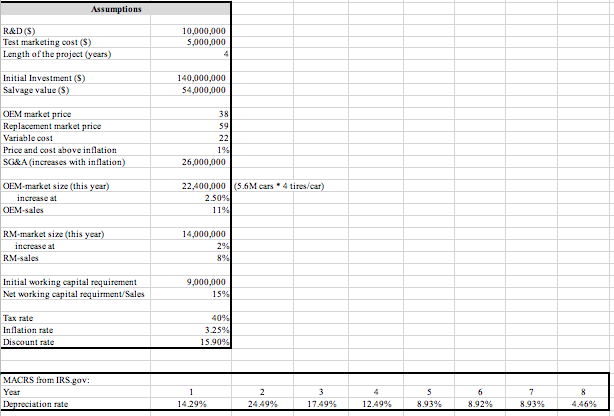Screen dimensions: 614x416
Task: Select the 4.46% depreciation cell
Action: click(583, 404)
